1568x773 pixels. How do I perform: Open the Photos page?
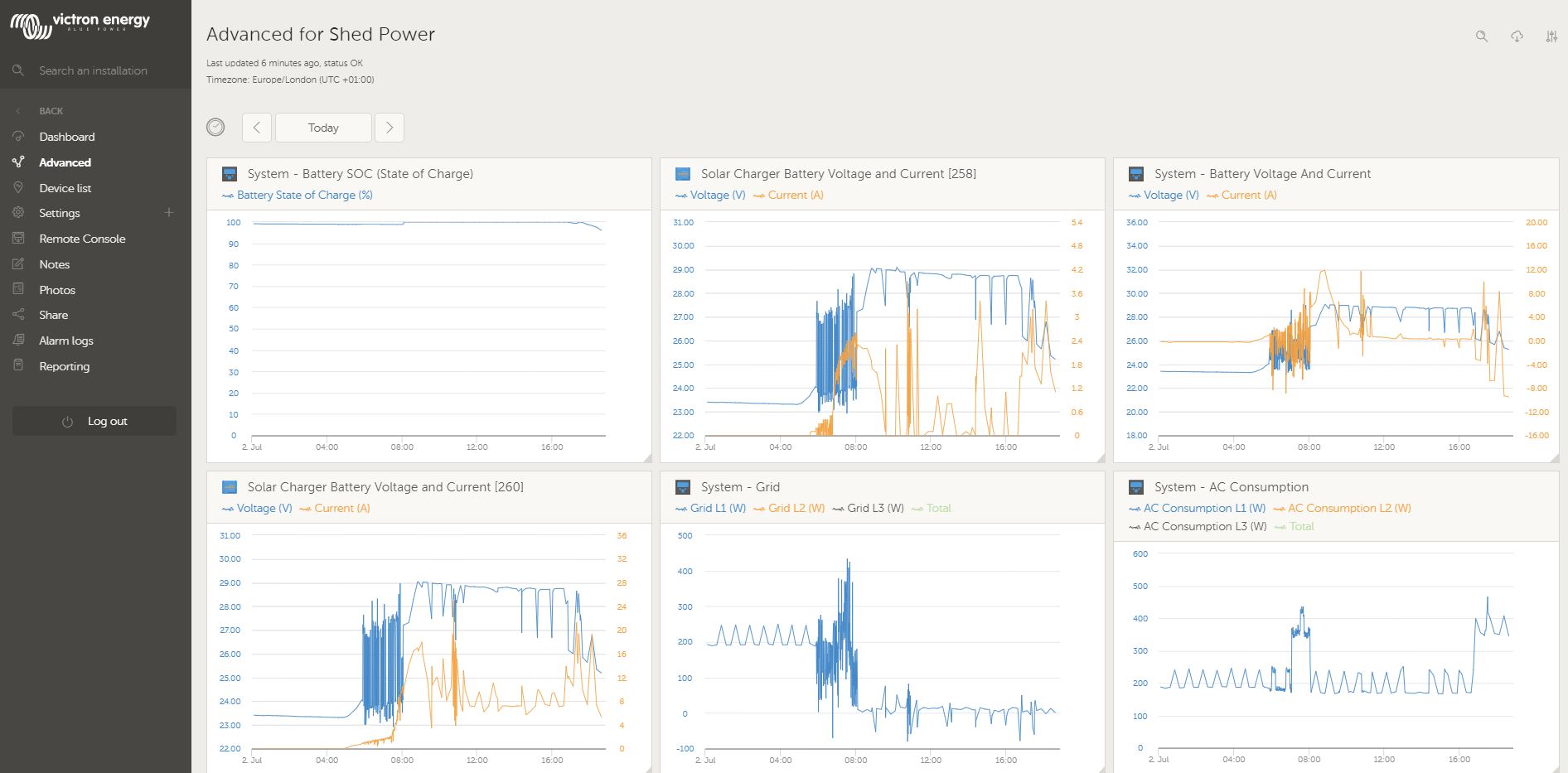(x=57, y=290)
